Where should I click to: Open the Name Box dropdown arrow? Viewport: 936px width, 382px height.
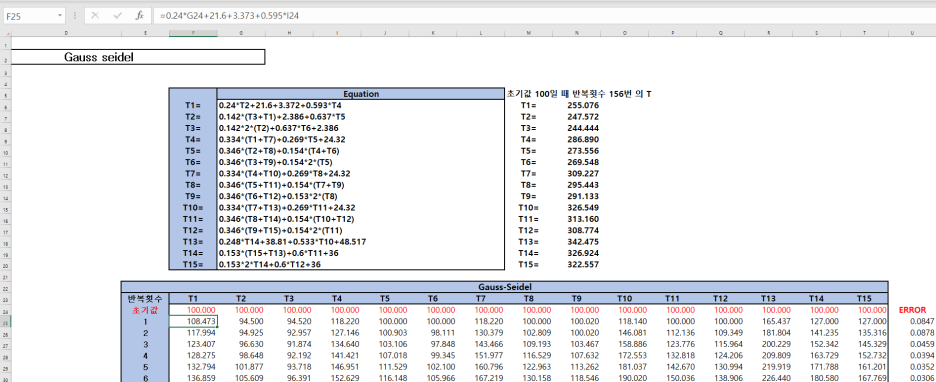coord(60,16)
